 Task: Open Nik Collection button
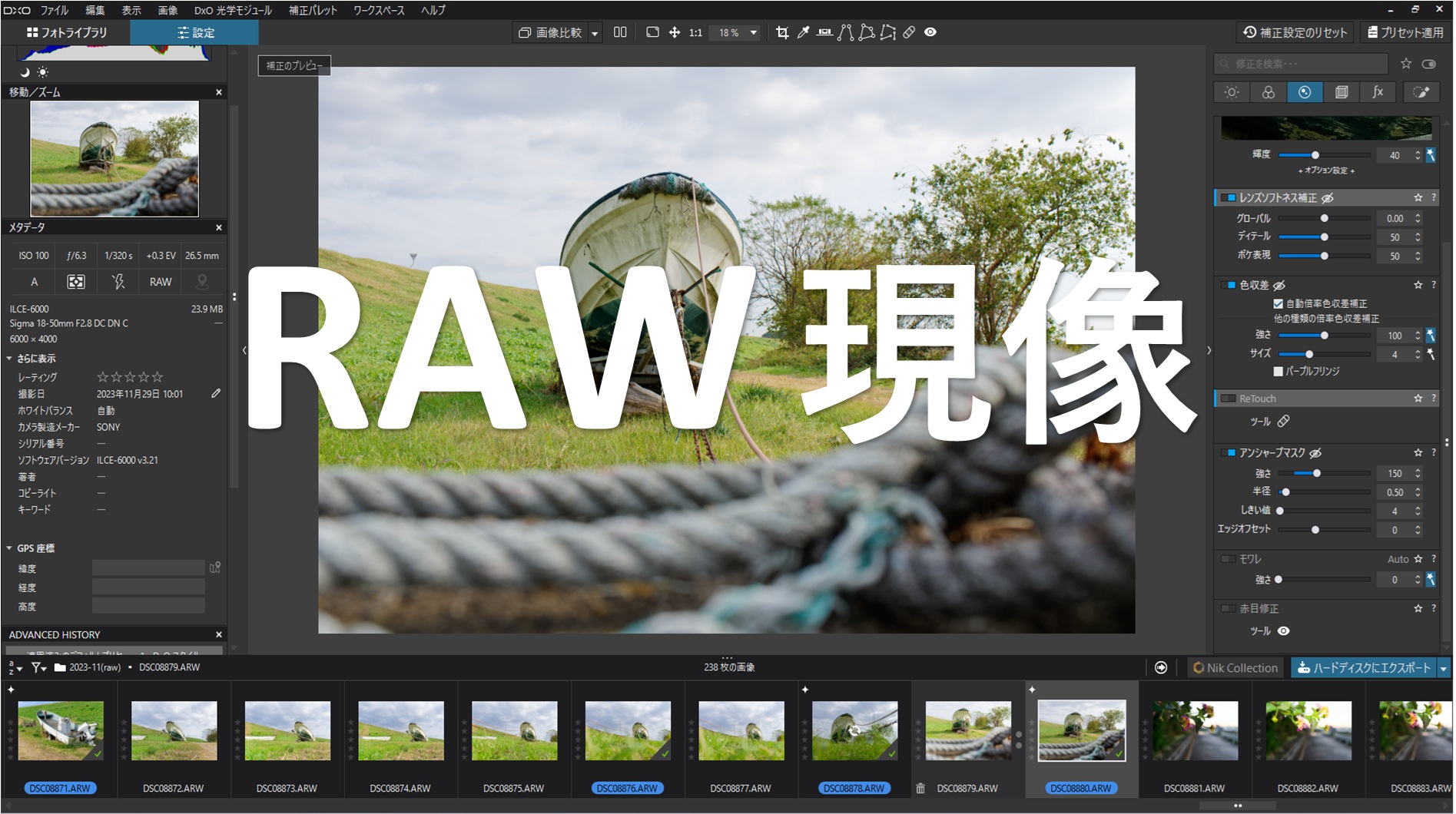1235,668
